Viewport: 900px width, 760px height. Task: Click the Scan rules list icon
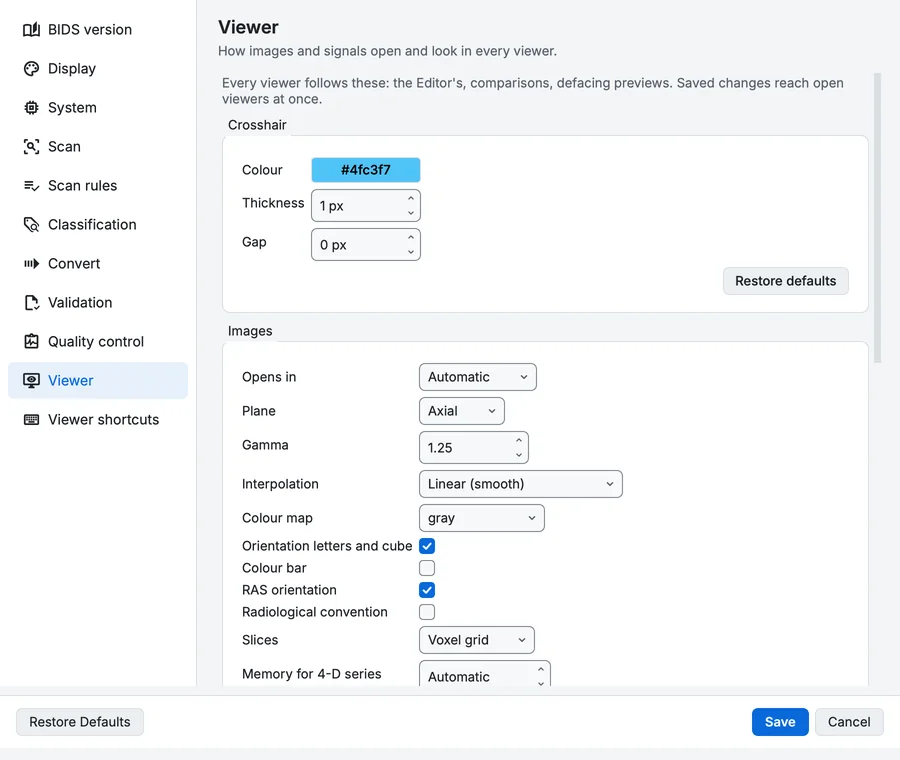tap(32, 185)
